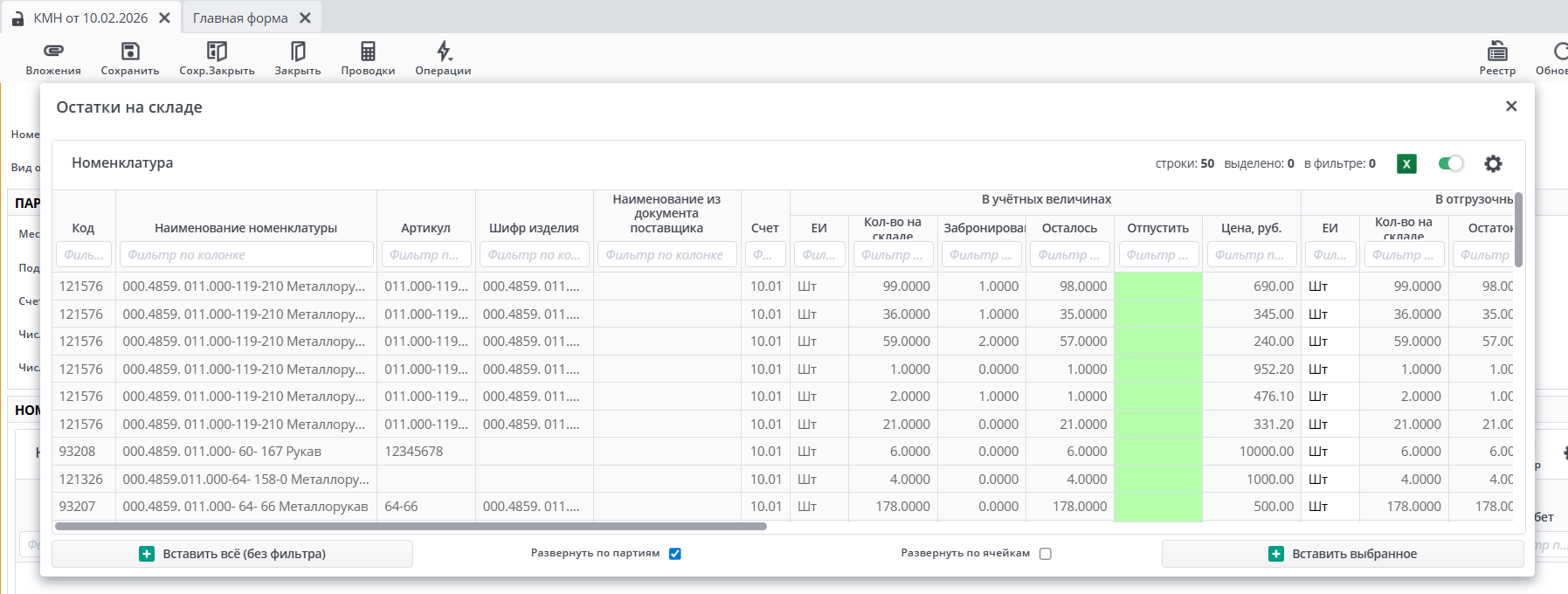Viewport: 1568px width, 594px height.
Task: Open table settings gear icon
Action: [x=1494, y=163]
